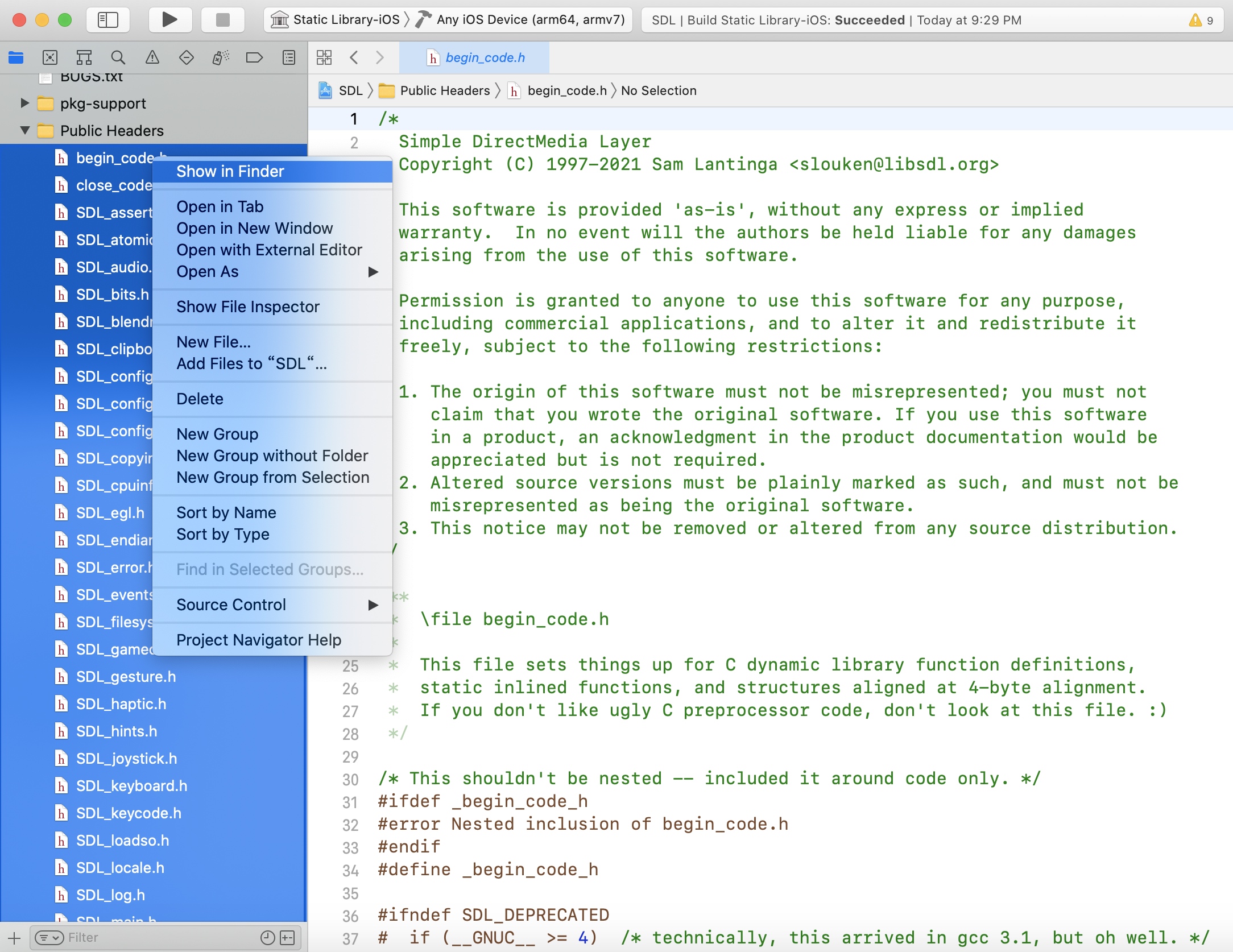The height and width of the screenshot is (952, 1233).
Task: Open the Source Control navigator icon
Action: point(50,57)
